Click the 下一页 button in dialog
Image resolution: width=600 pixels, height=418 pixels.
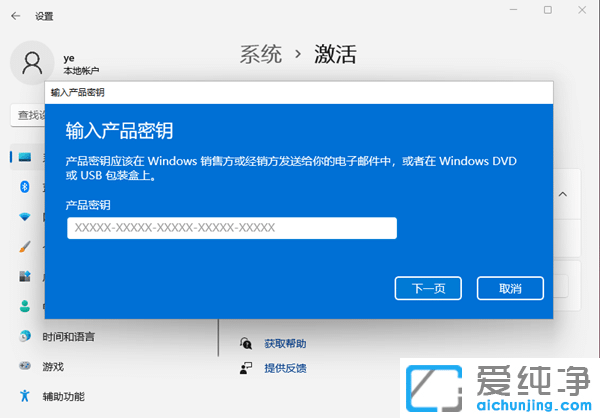[428, 288]
